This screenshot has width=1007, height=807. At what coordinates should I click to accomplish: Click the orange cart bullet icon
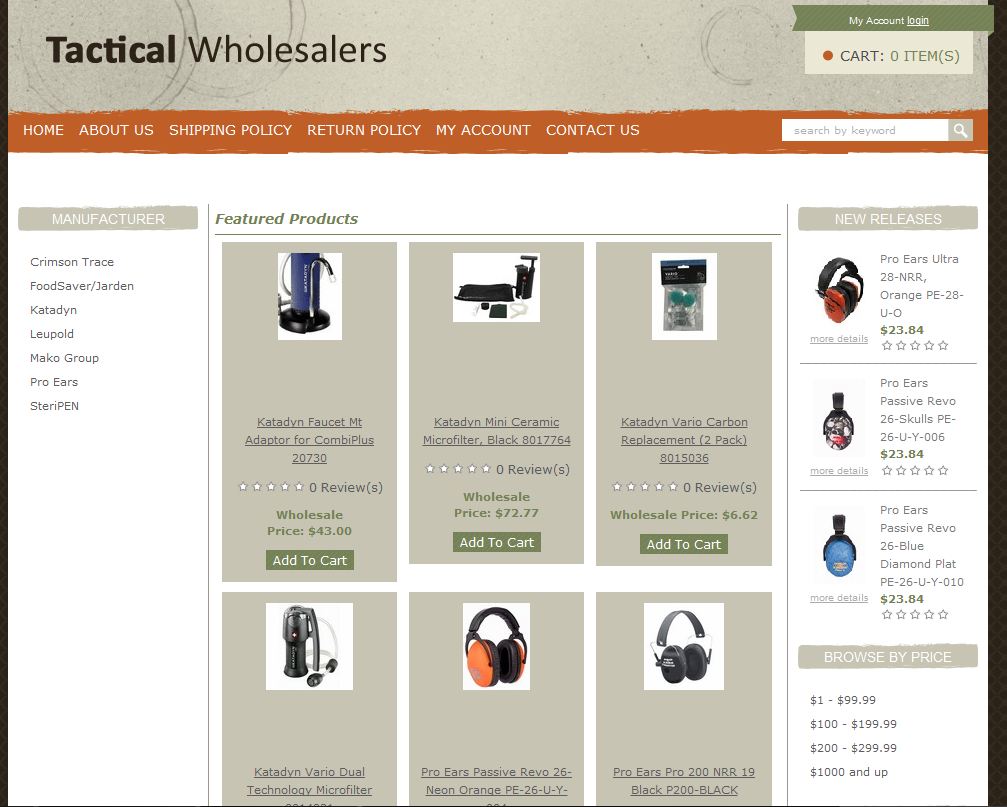[x=828, y=56]
